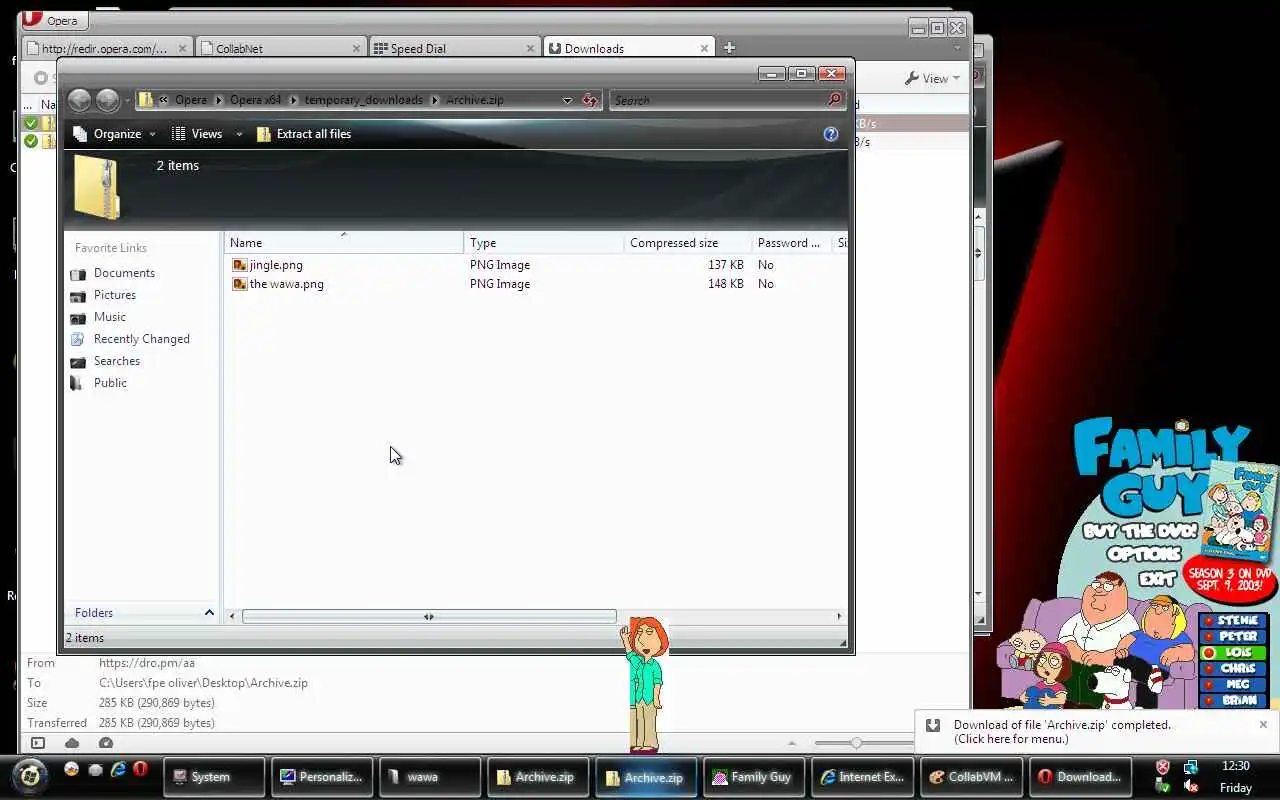Viewport: 1280px width, 800px height.
Task: Switch to the CollabNet tab in Opera
Action: (280, 48)
